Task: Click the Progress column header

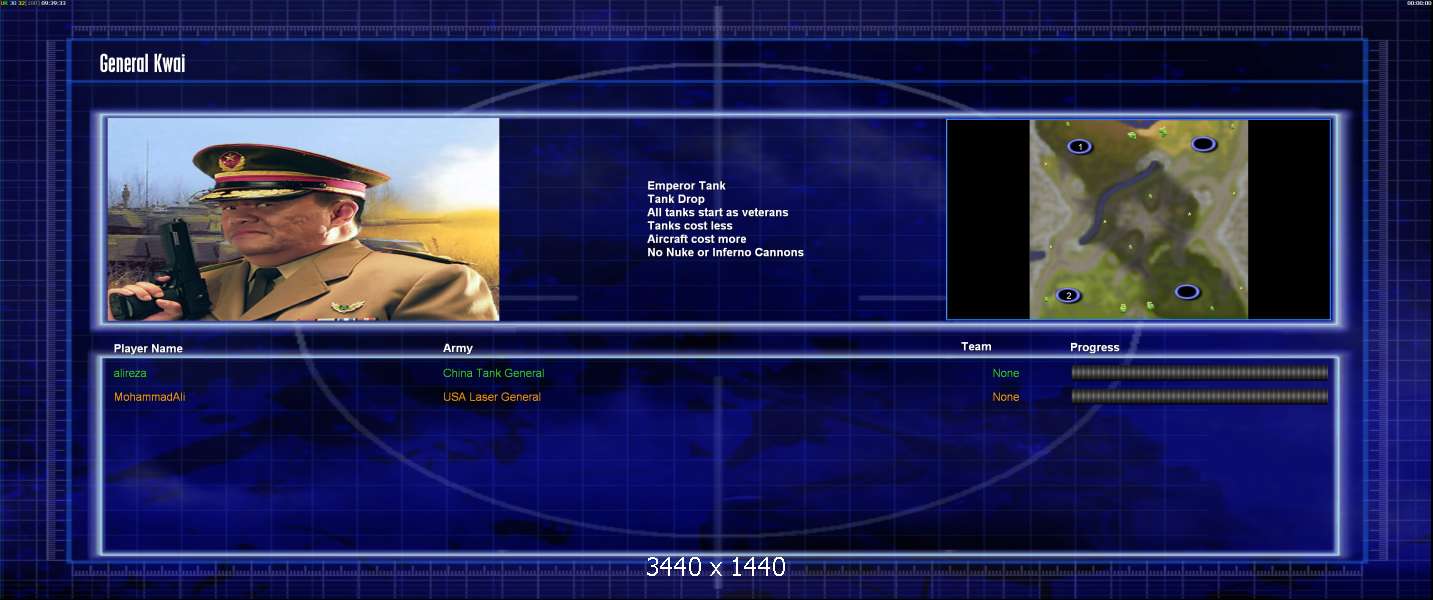Action: pos(1095,348)
